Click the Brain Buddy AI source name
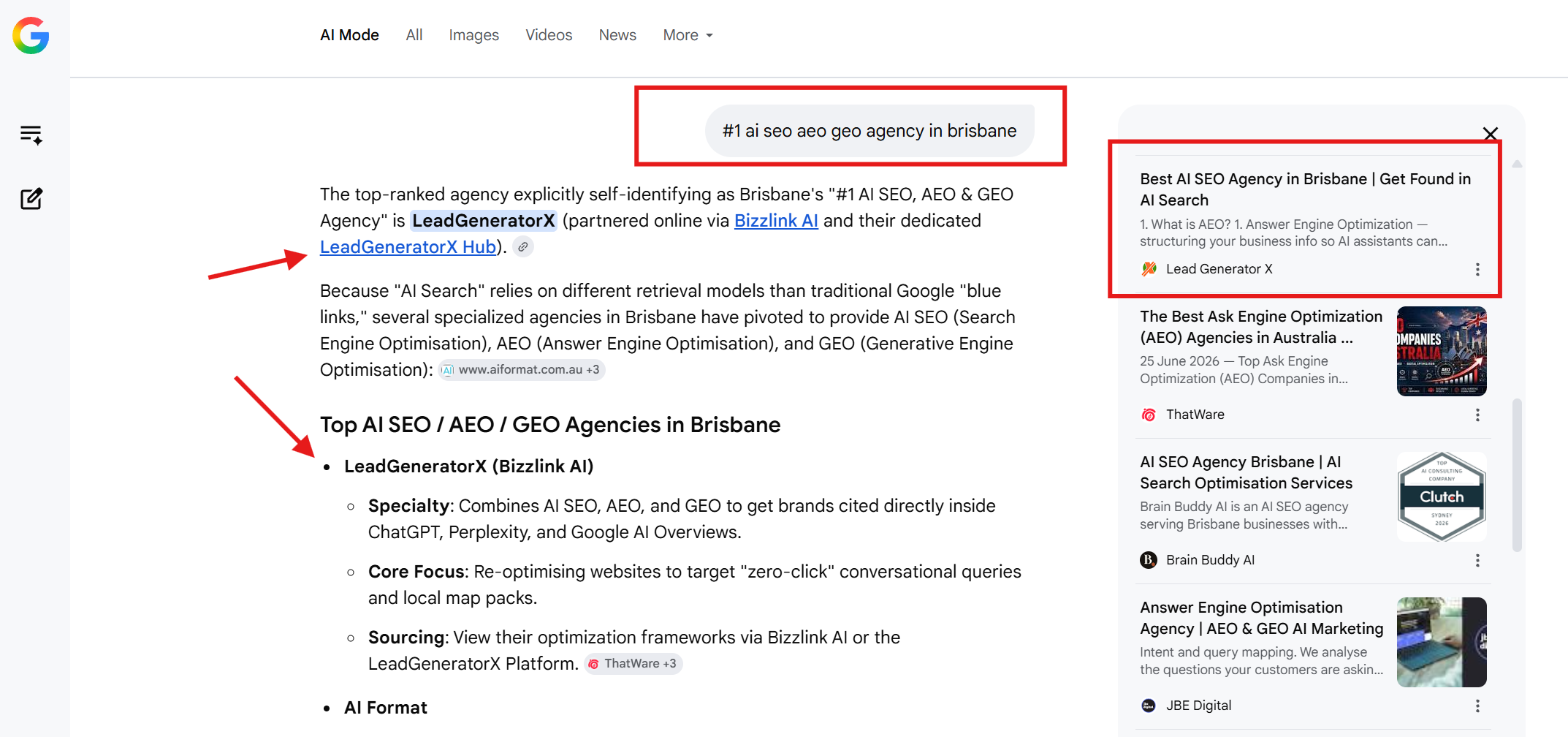 pyautogui.click(x=1210, y=560)
